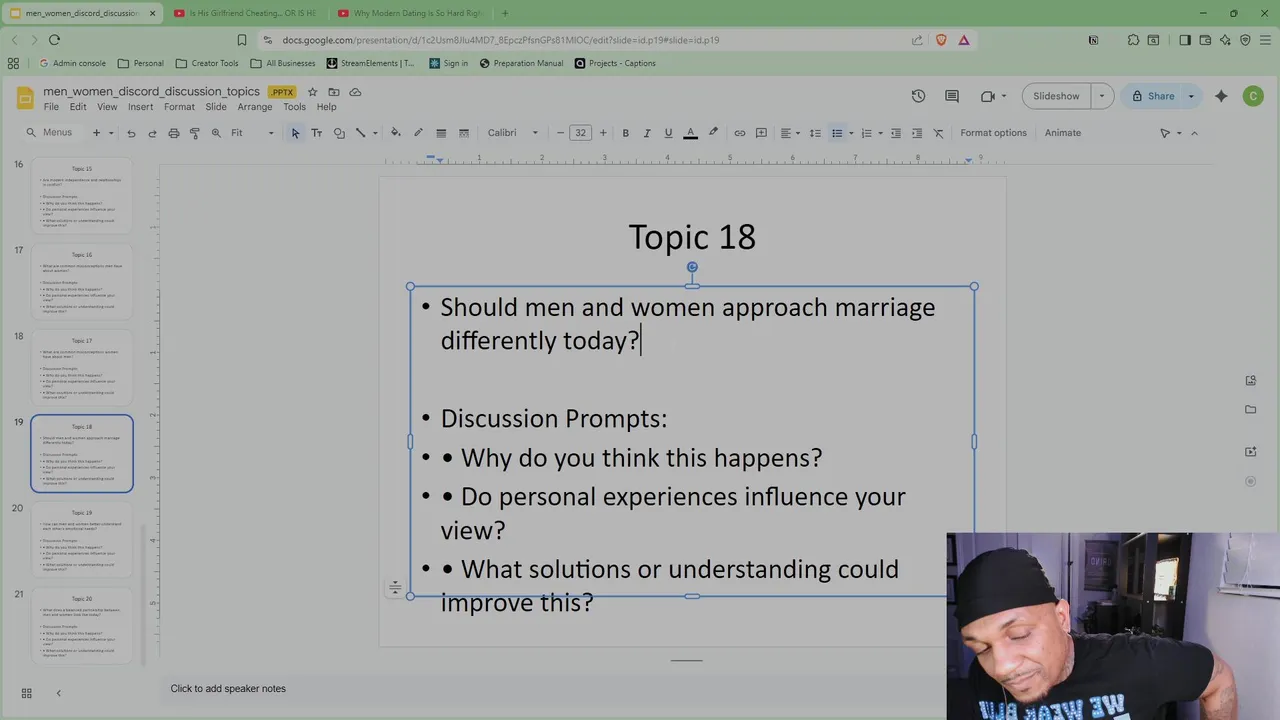This screenshot has width=1280, height=720.
Task: Open the Insert menu
Action: 140,107
